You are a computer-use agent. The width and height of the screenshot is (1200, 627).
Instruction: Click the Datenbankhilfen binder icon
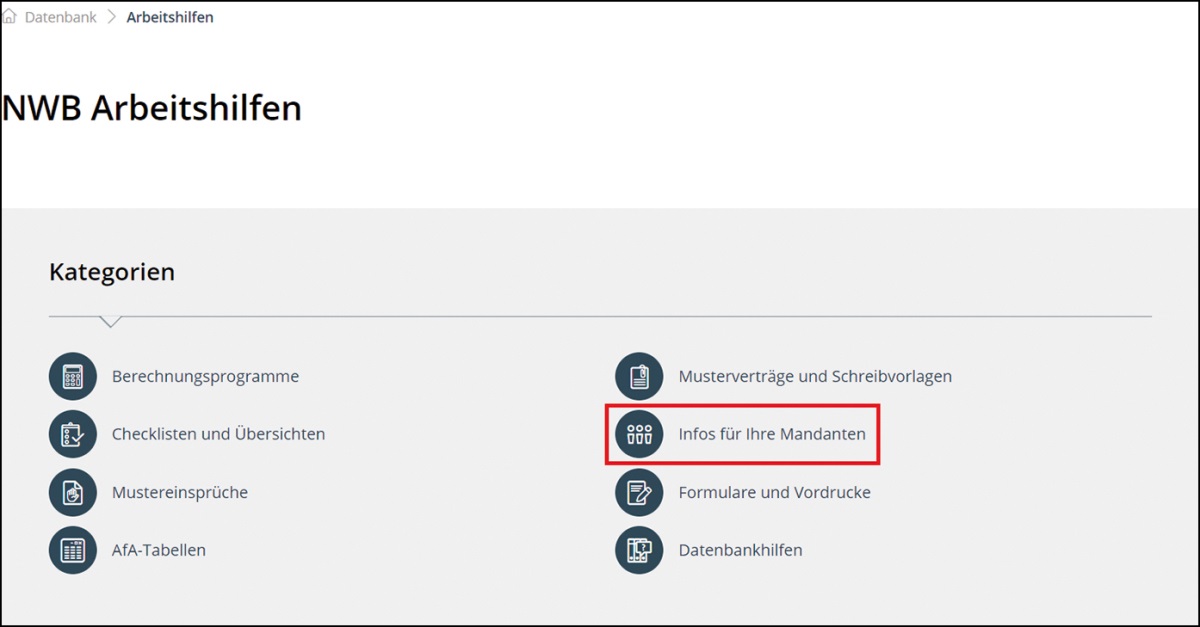click(639, 550)
